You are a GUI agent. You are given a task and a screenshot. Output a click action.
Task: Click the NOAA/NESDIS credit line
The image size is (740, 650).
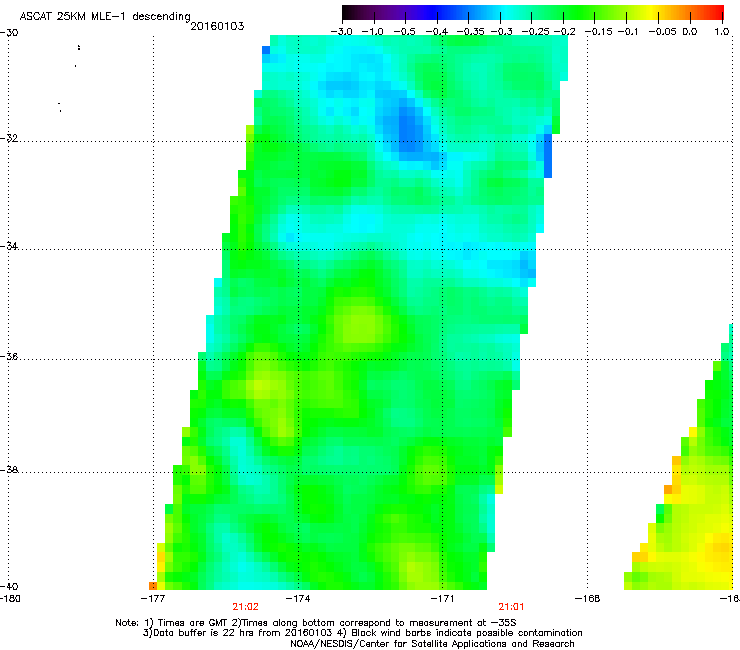coord(432,644)
